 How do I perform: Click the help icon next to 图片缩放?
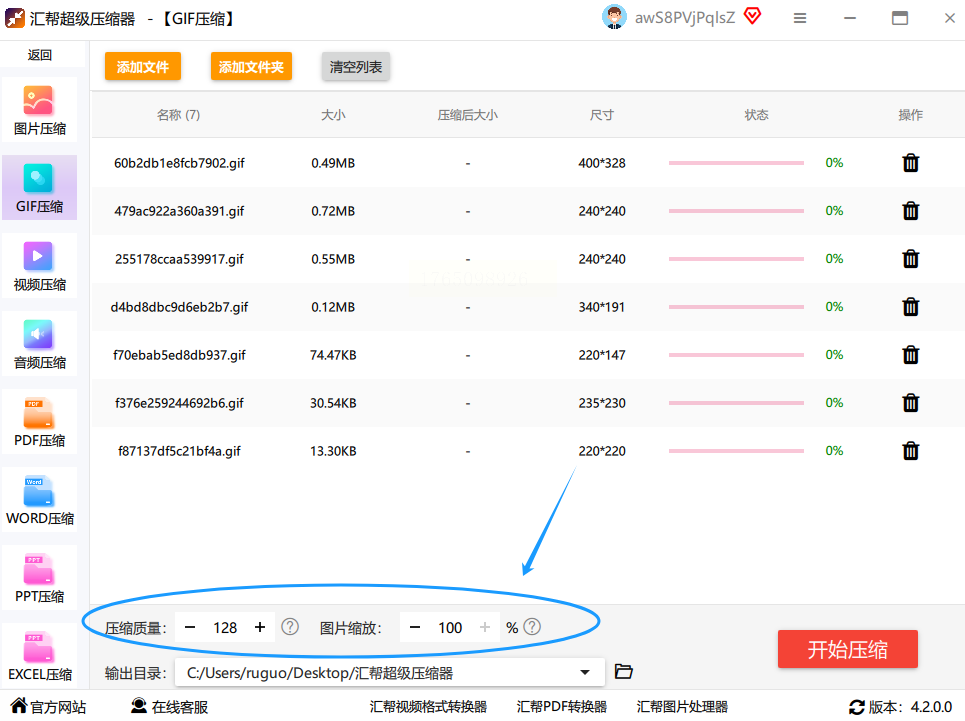tap(532, 627)
